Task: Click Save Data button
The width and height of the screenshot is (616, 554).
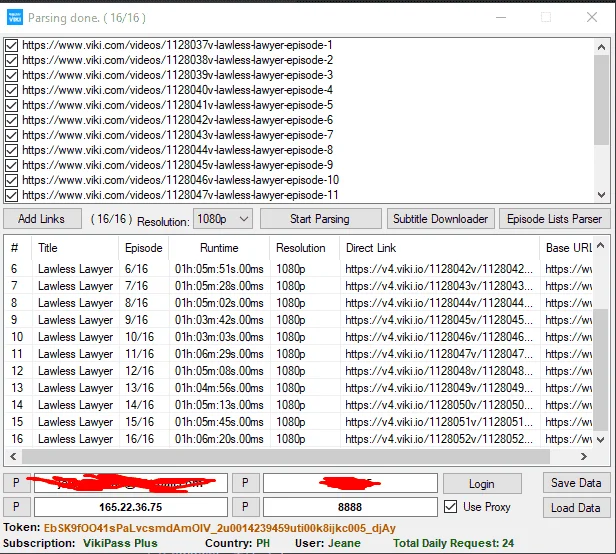Action: click(x=576, y=482)
